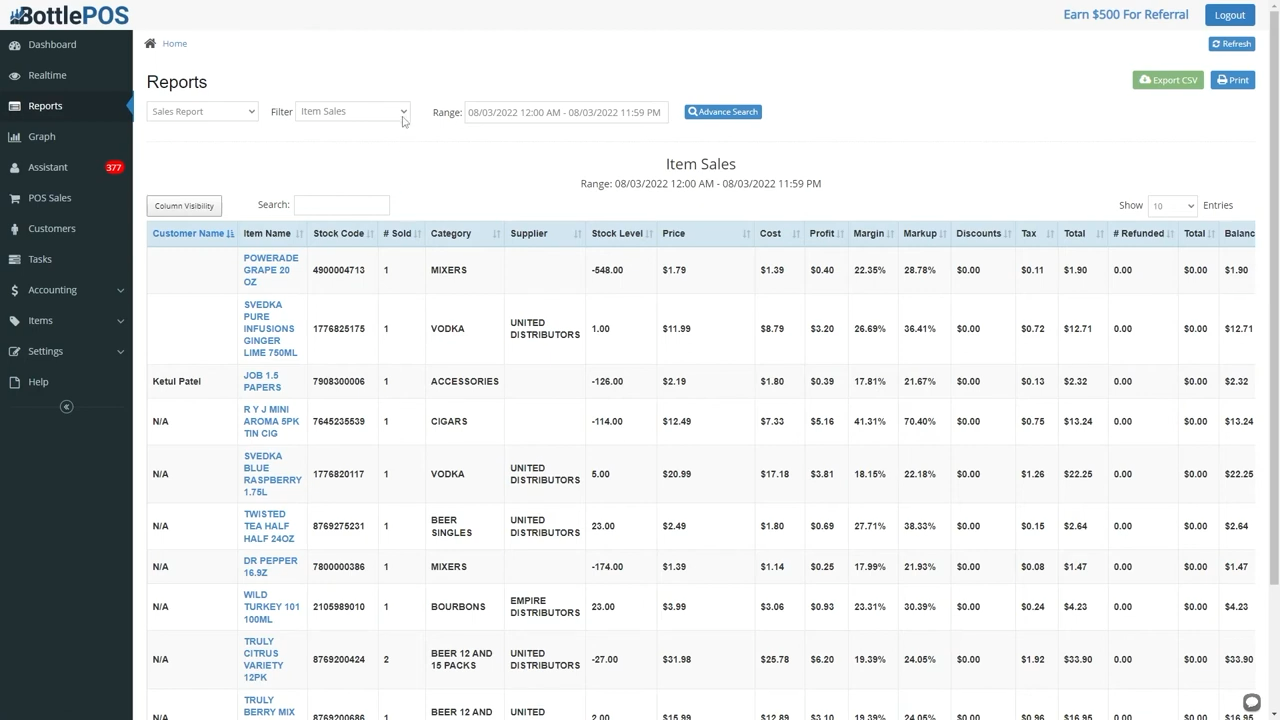Expand the Settings submenu chevron
The height and width of the screenshot is (720, 1280).
click(x=120, y=352)
